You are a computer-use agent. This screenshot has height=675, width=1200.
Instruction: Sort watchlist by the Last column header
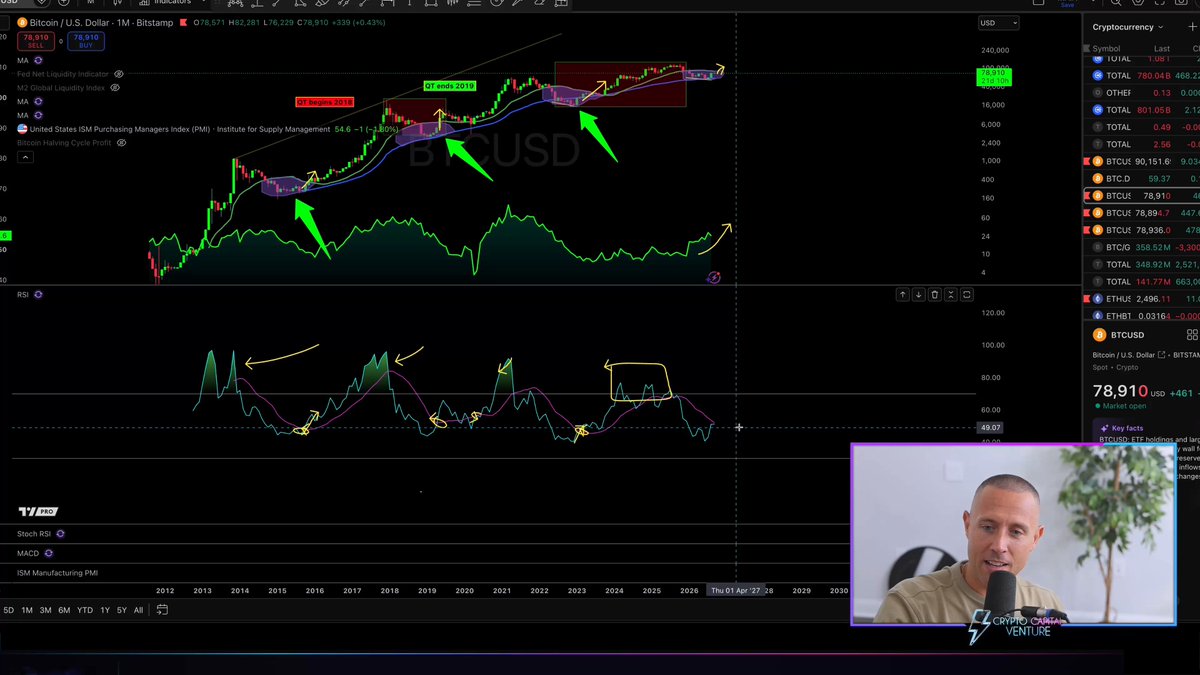click(x=1162, y=48)
